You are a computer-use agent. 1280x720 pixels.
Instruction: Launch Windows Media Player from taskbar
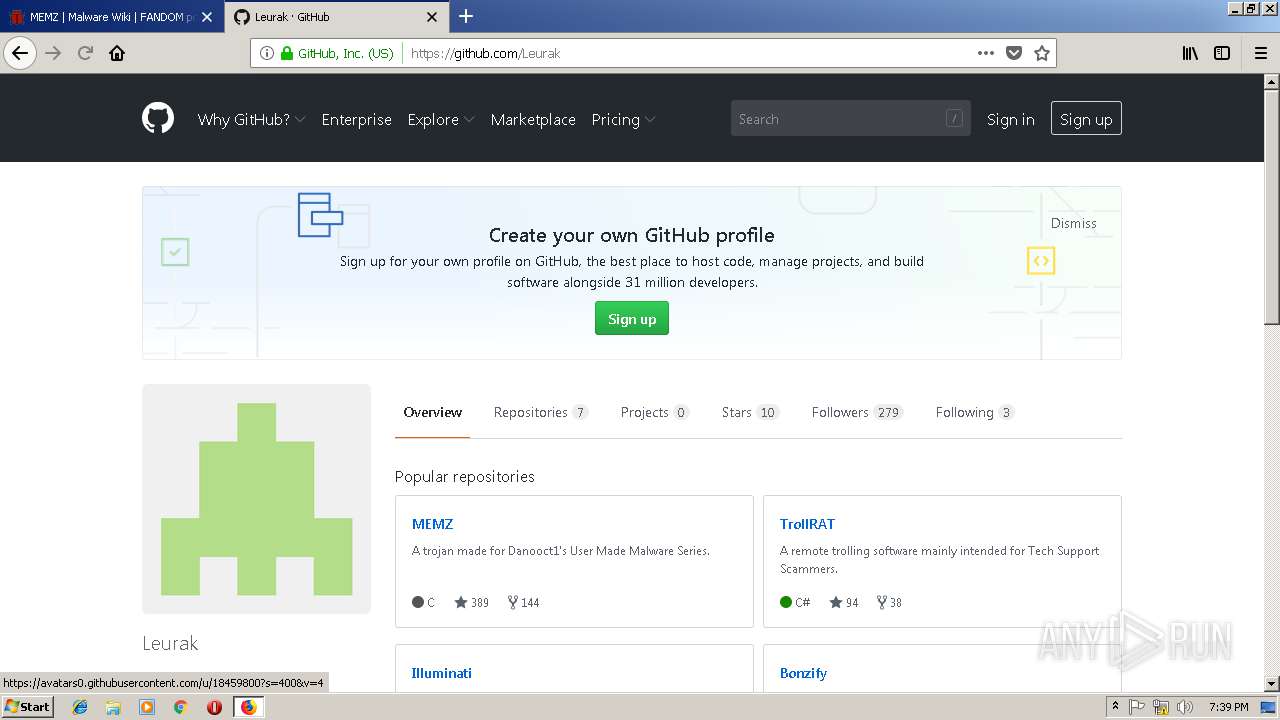[x=147, y=707]
